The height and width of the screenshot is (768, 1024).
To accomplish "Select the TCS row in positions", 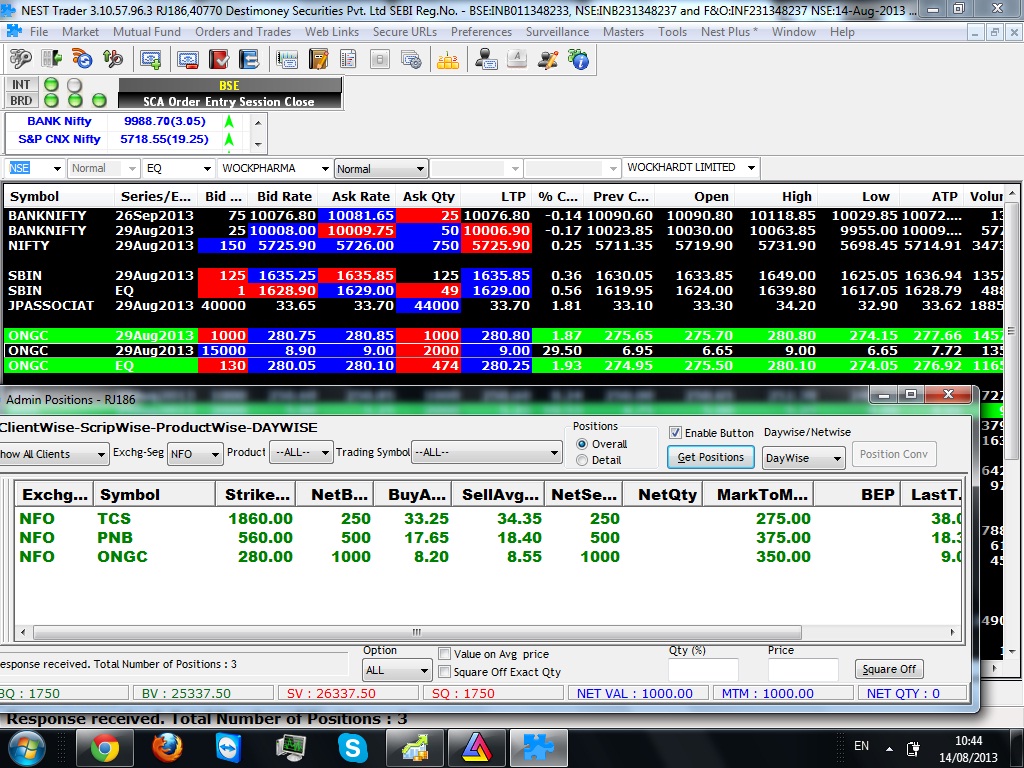I will [487, 519].
